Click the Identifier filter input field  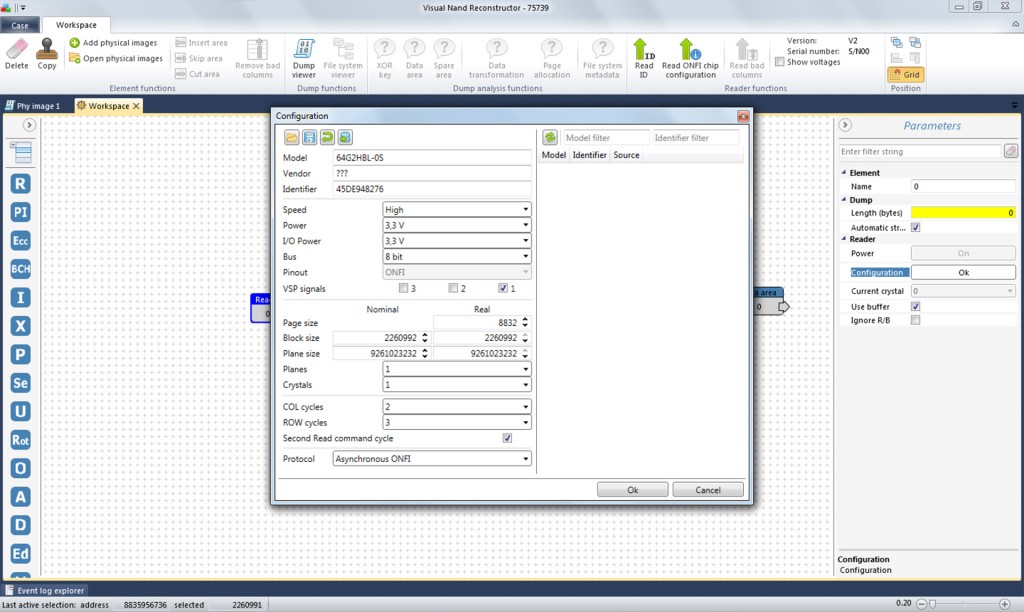(x=696, y=138)
